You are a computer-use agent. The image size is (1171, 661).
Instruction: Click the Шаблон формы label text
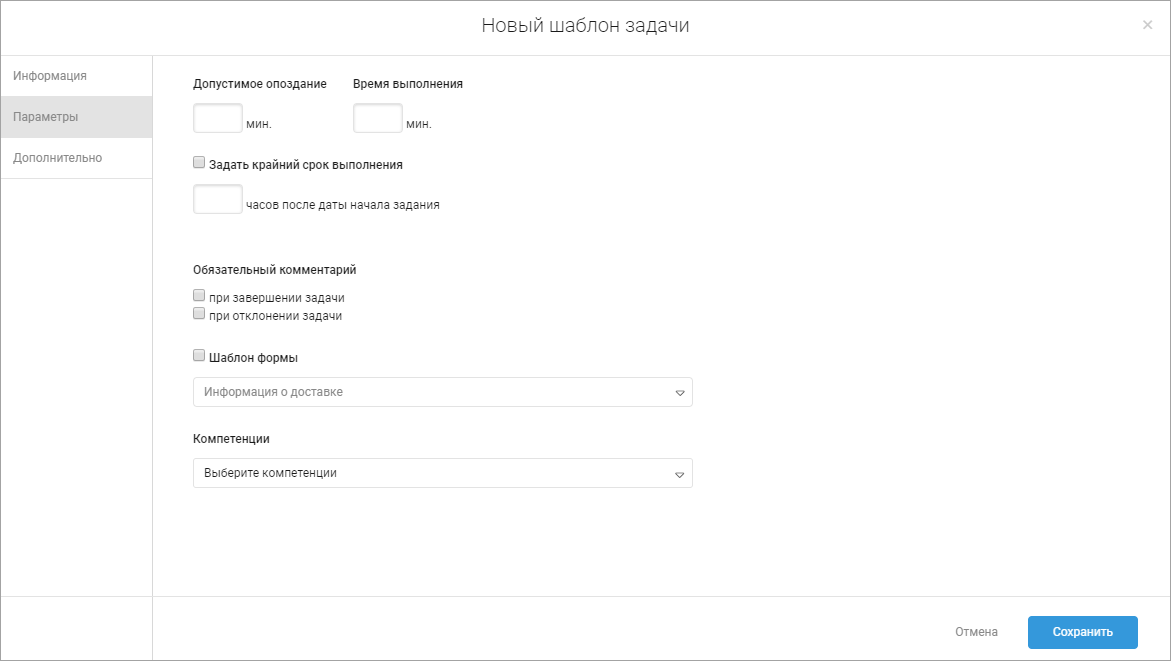pos(253,357)
